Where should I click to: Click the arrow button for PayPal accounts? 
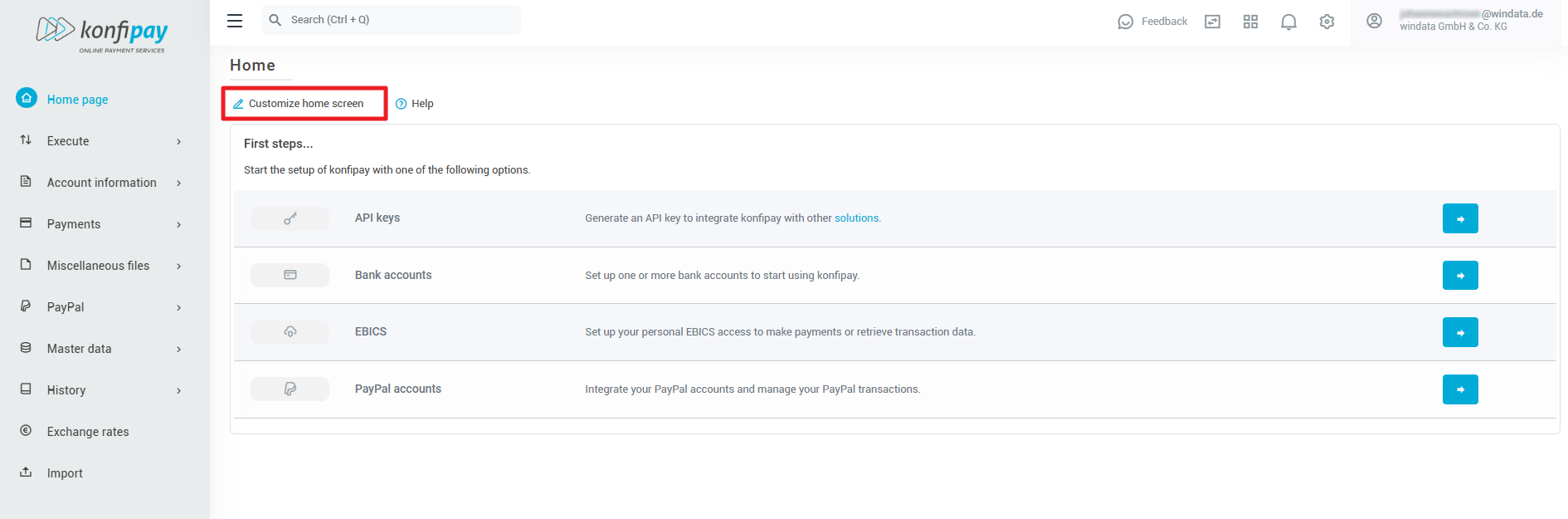[x=1459, y=389]
